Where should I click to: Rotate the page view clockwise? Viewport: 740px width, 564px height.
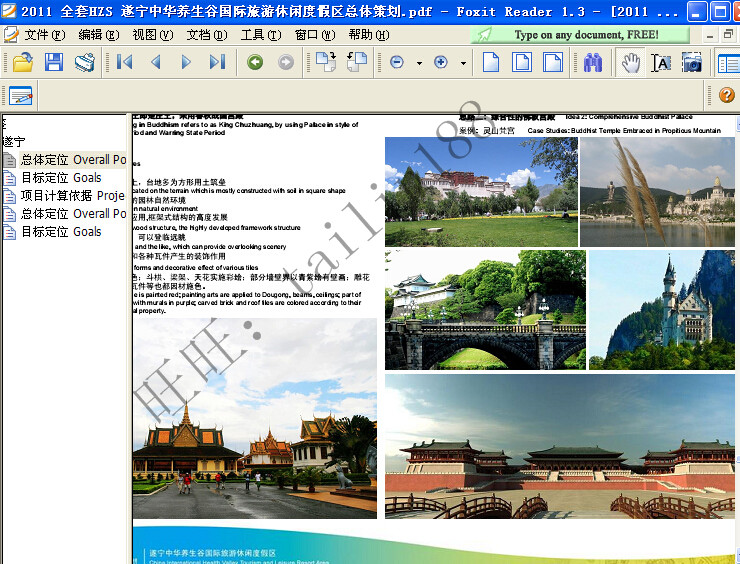click(x=326, y=62)
